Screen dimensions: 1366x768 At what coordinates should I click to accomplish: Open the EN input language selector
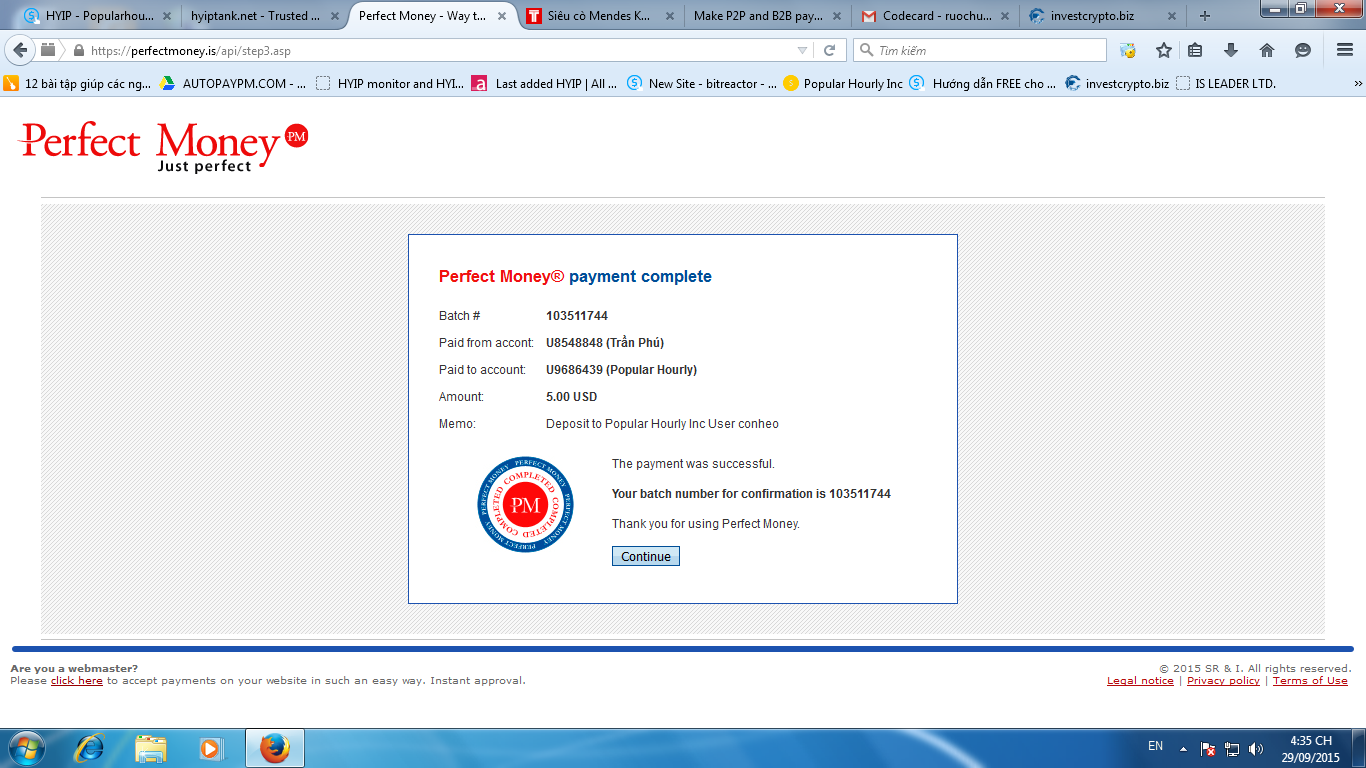coord(1155,746)
